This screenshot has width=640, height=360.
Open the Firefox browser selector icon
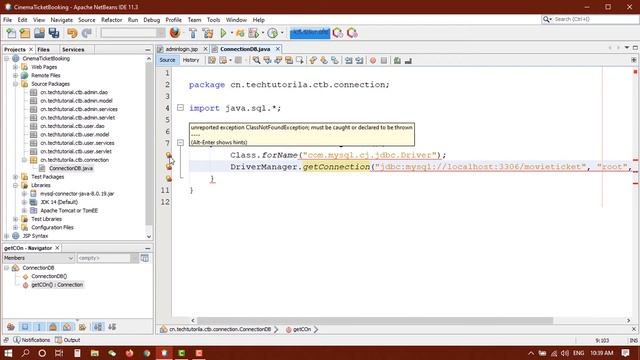[175, 33]
